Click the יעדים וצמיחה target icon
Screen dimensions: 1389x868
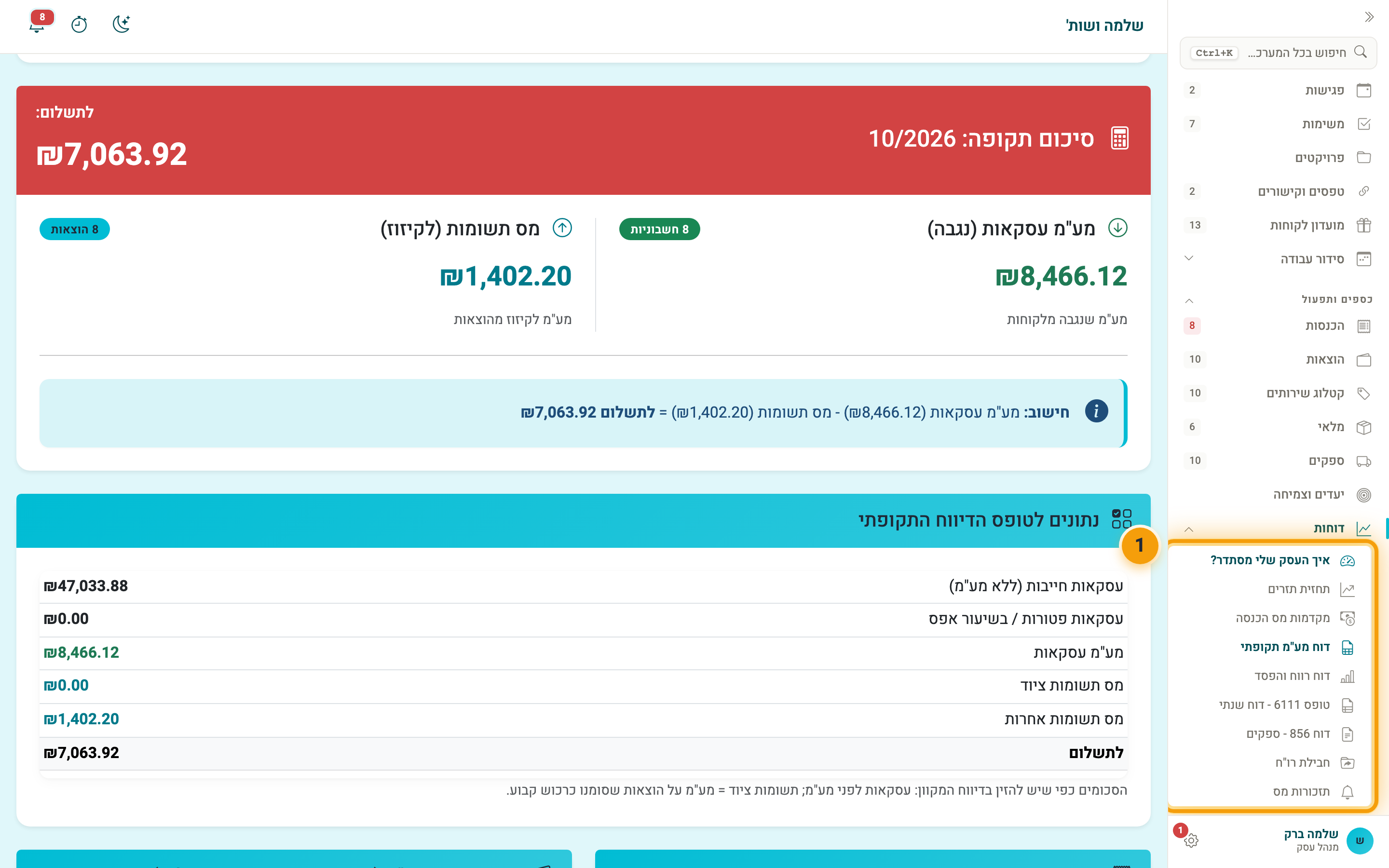click(x=1364, y=495)
